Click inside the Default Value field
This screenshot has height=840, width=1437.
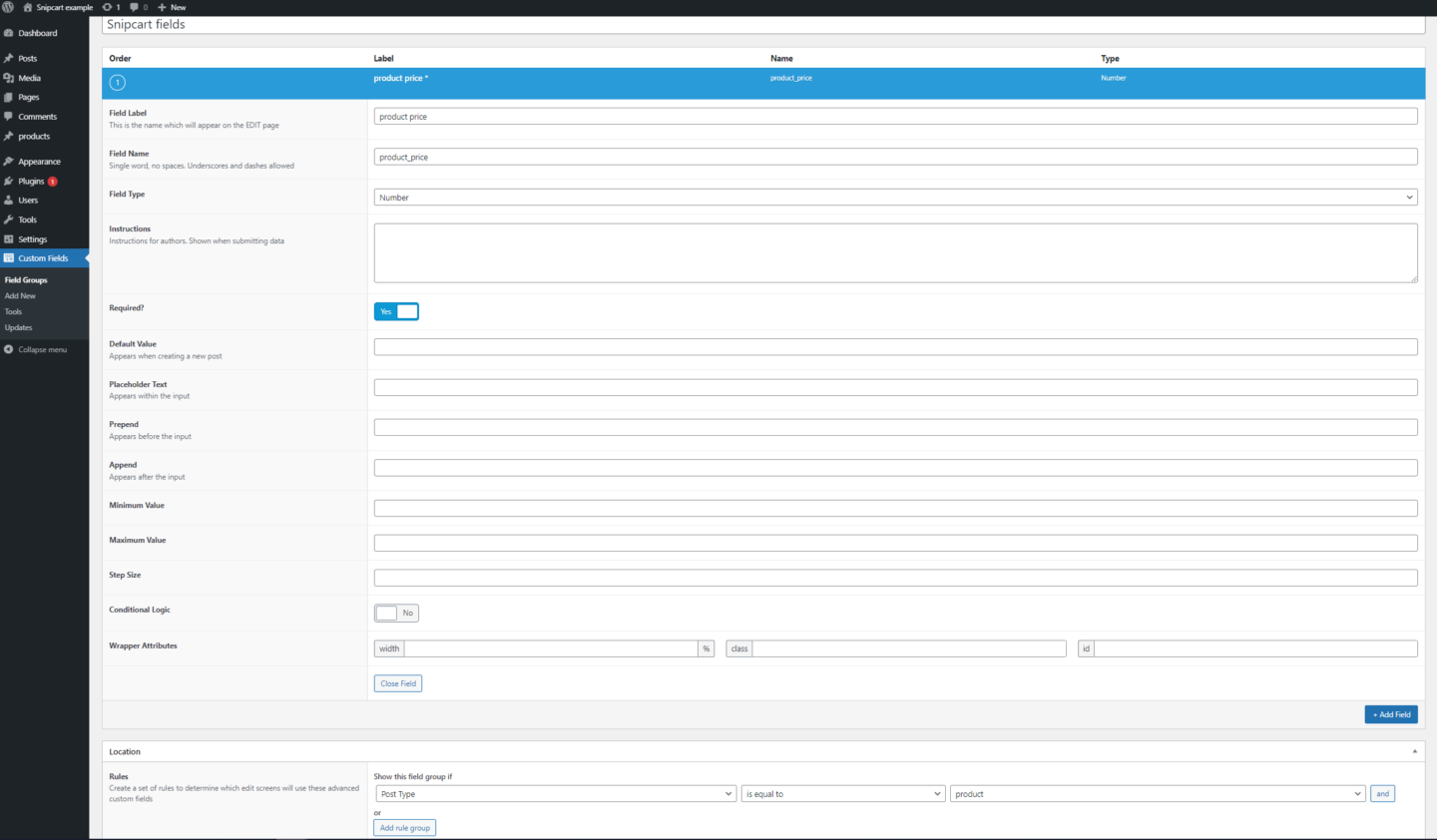[894, 346]
